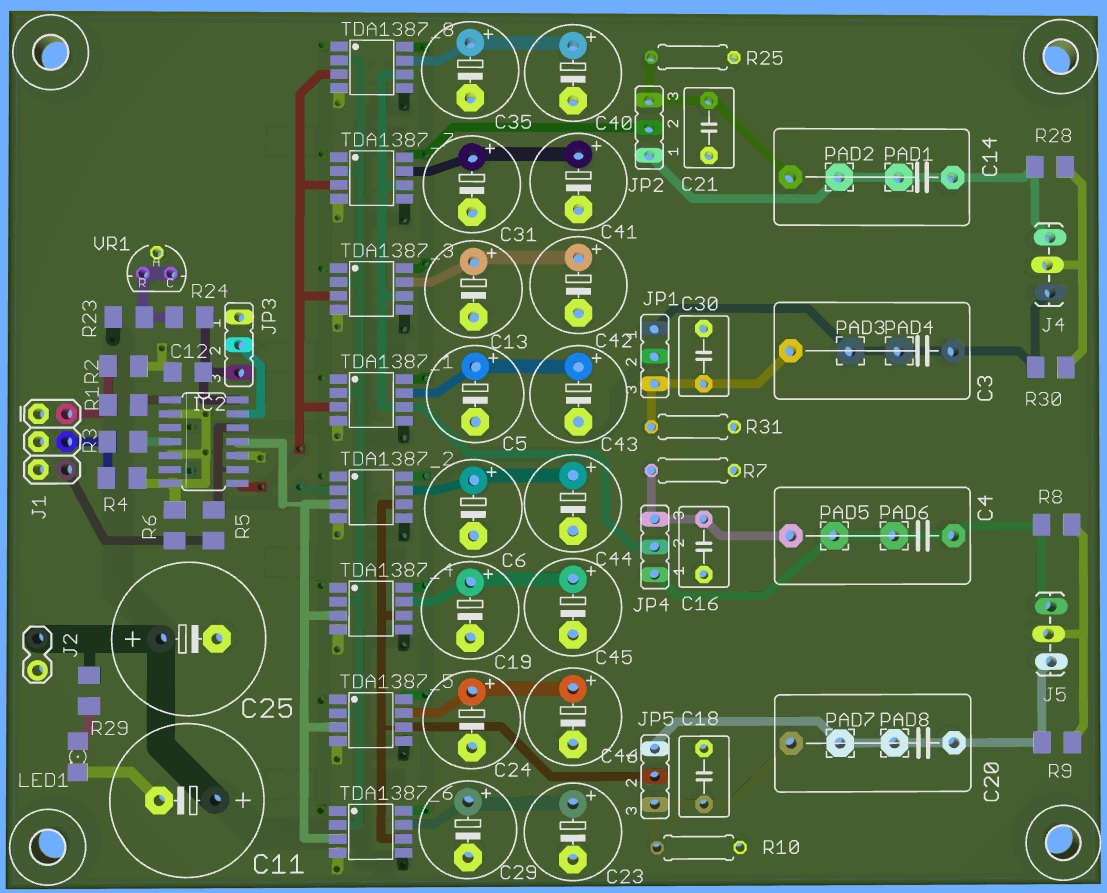Click the JP4 jumper label
Viewport: 1107px width, 893px height.
[651, 604]
